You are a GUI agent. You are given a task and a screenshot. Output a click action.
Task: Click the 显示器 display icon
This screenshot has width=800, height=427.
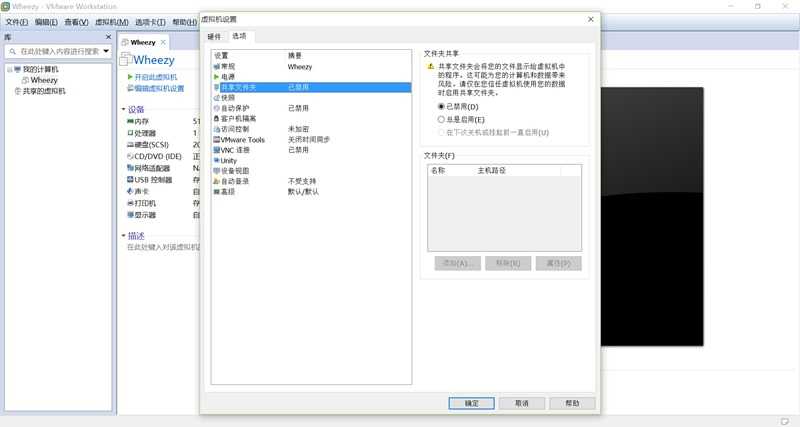pos(130,215)
